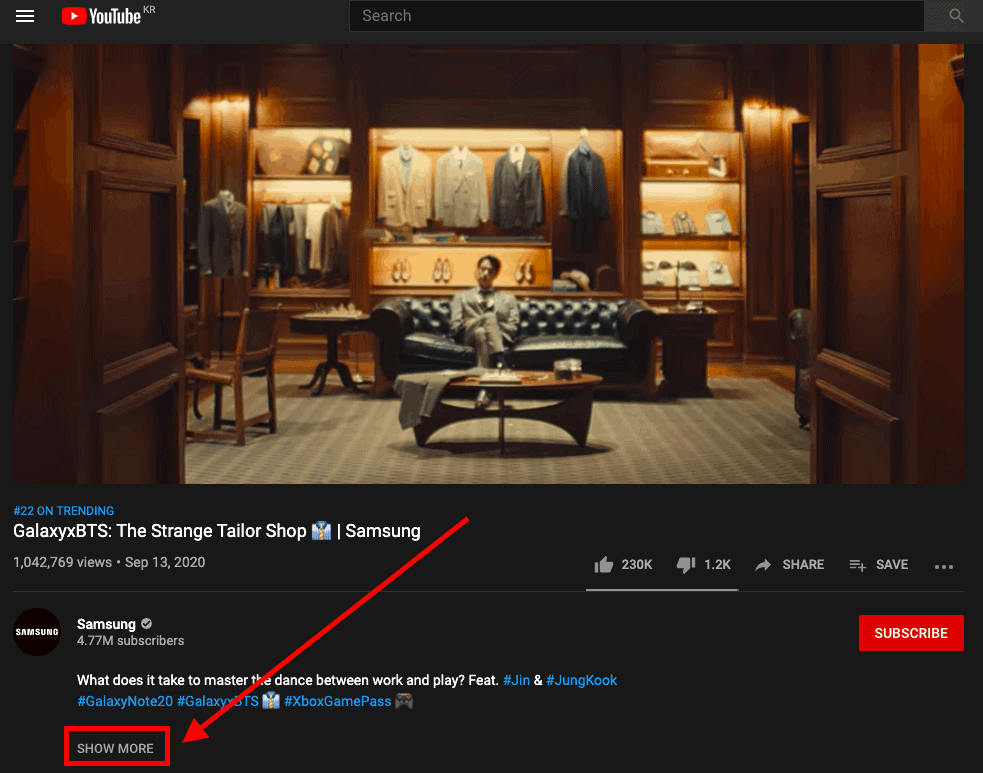The width and height of the screenshot is (983, 773).
Task: Click the #GalaxyNote20 hashtag
Action: point(124,700)
